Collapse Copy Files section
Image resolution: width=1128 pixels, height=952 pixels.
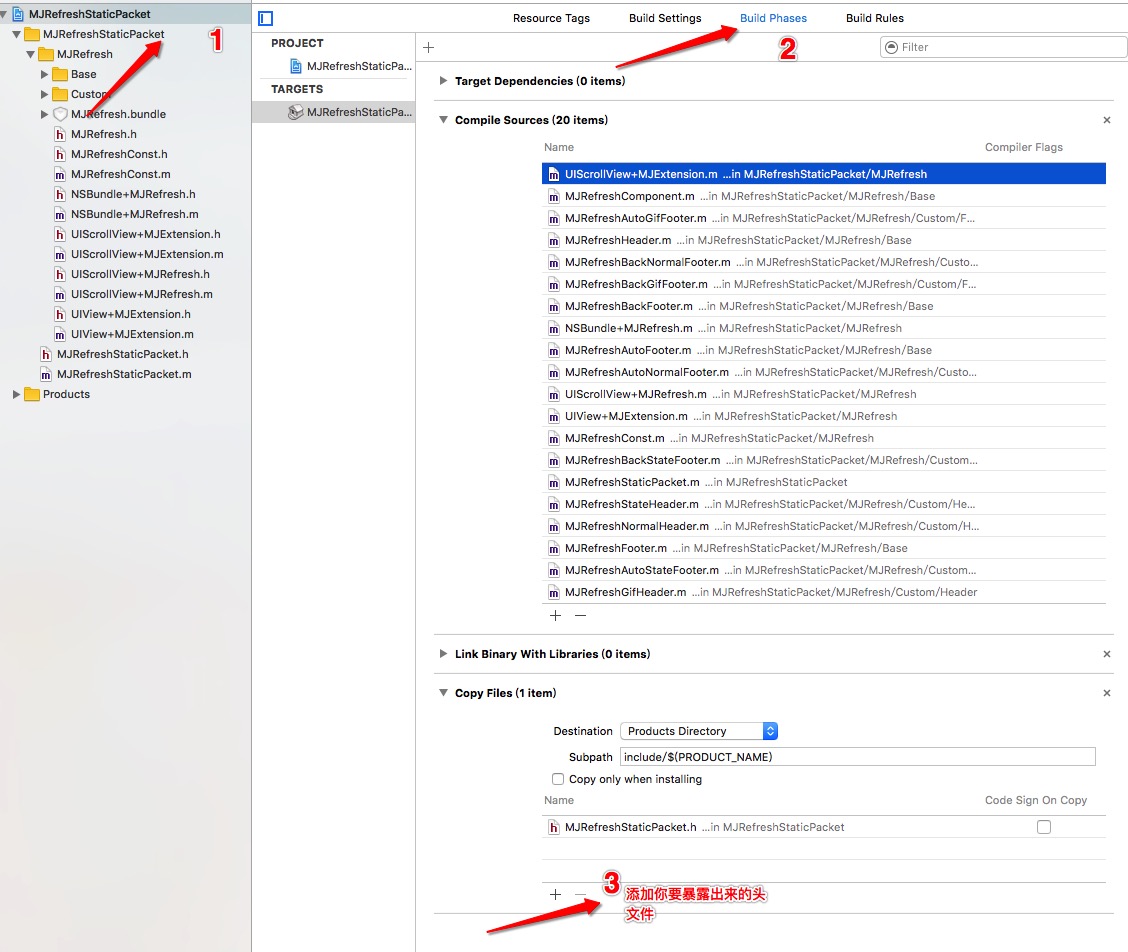point(443,693)
